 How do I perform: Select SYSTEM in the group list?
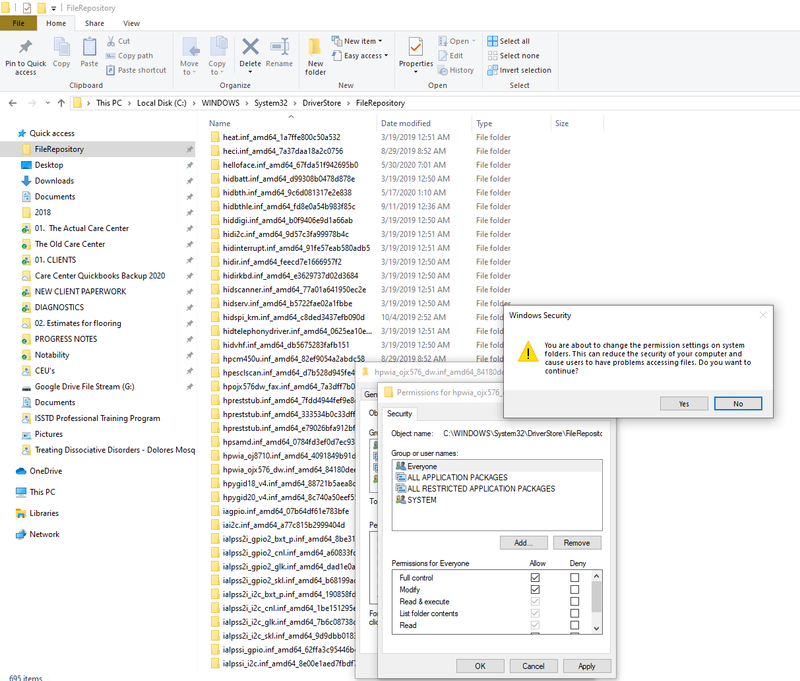[421, 500]
